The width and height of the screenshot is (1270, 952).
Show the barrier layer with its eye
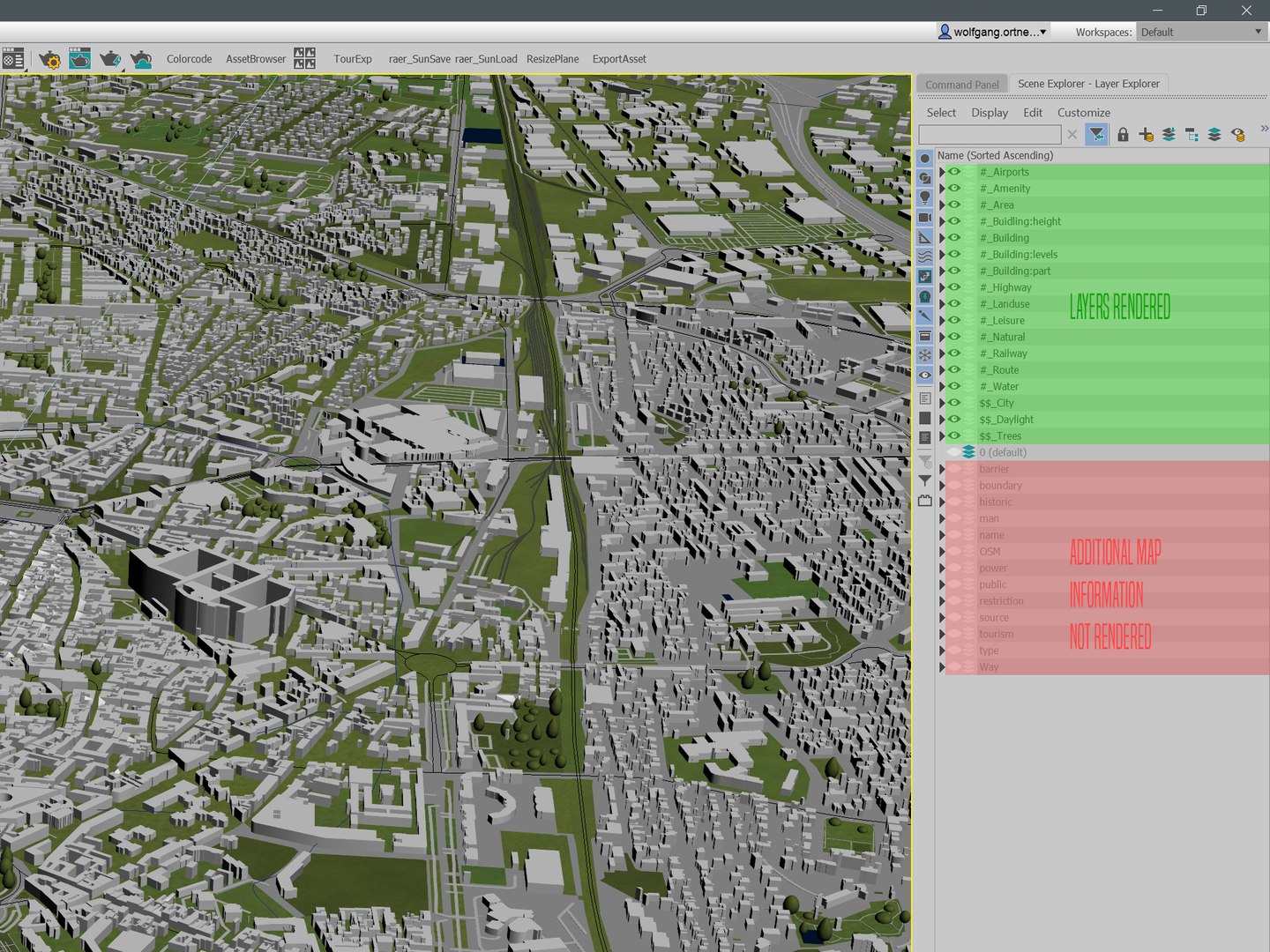[954, 469]
